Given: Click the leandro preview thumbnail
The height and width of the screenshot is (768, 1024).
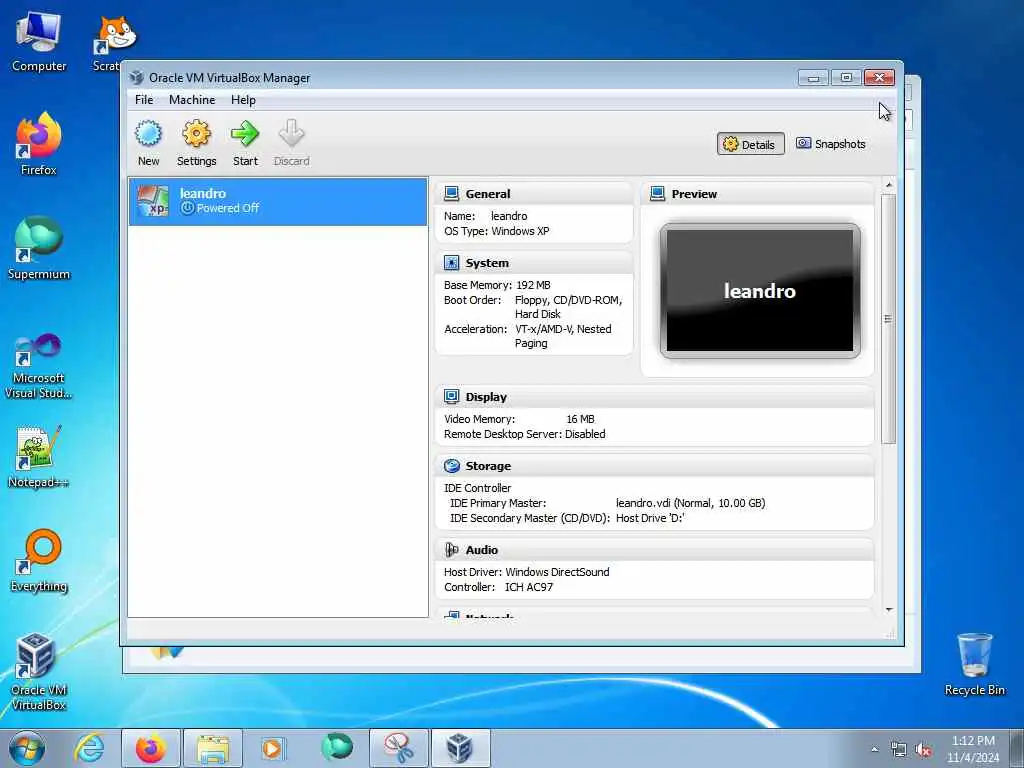Looking at the screenshot, I should 760,291.
